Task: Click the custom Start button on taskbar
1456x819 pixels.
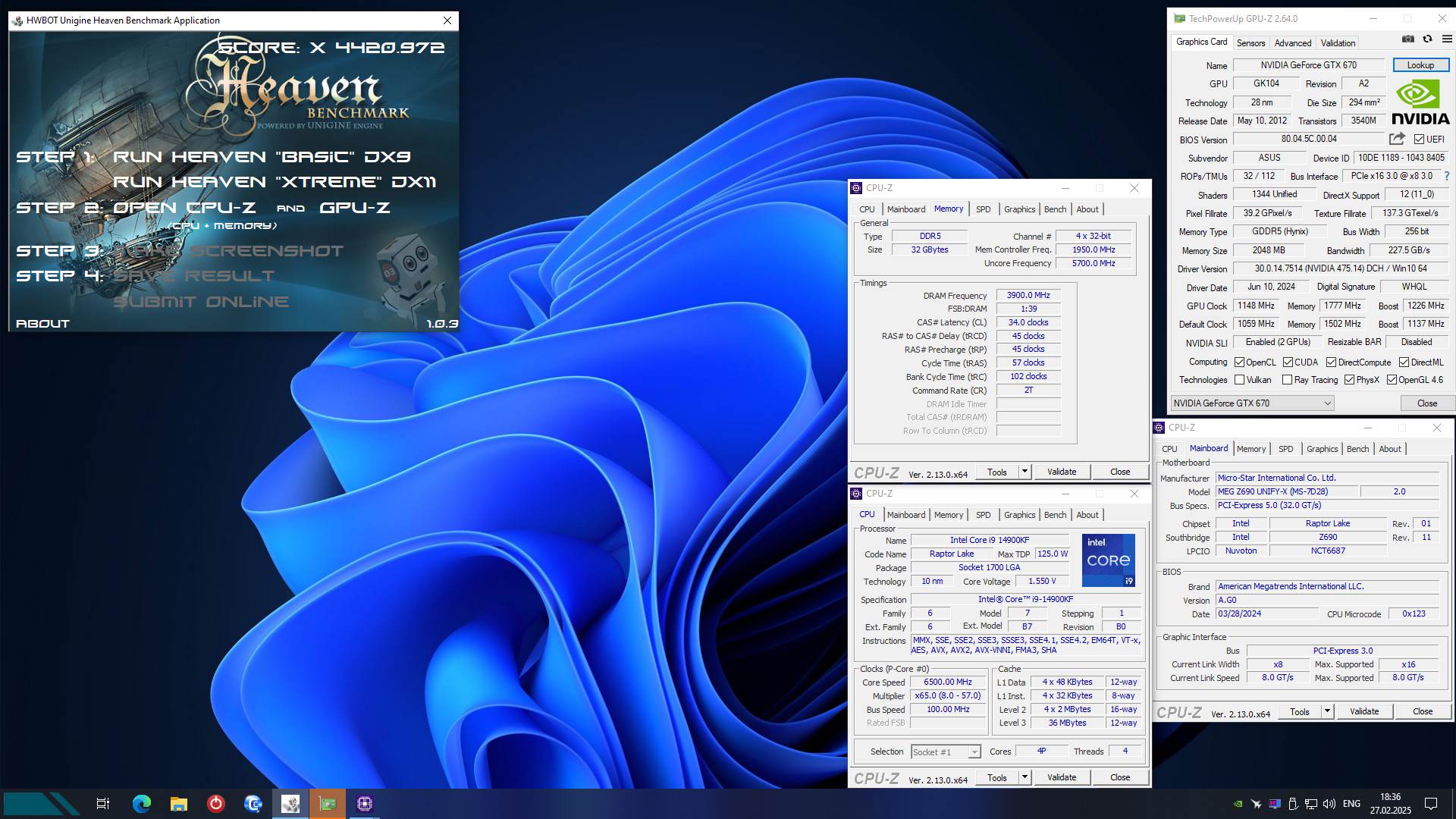Action: coord(42,804)
